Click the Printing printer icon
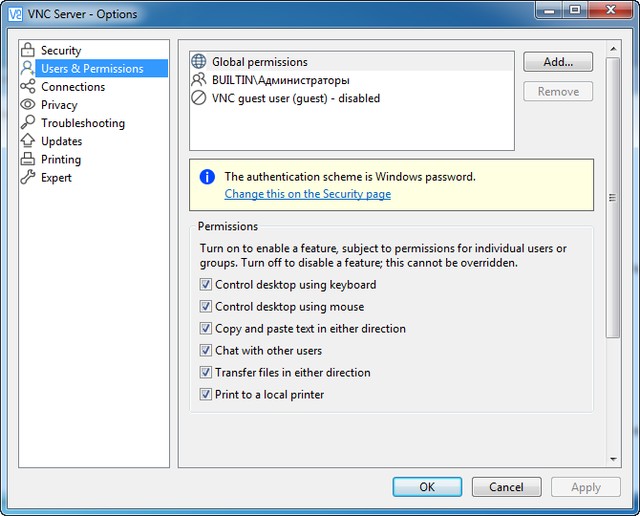Screen dimensions: 640x516 point(28,158)
